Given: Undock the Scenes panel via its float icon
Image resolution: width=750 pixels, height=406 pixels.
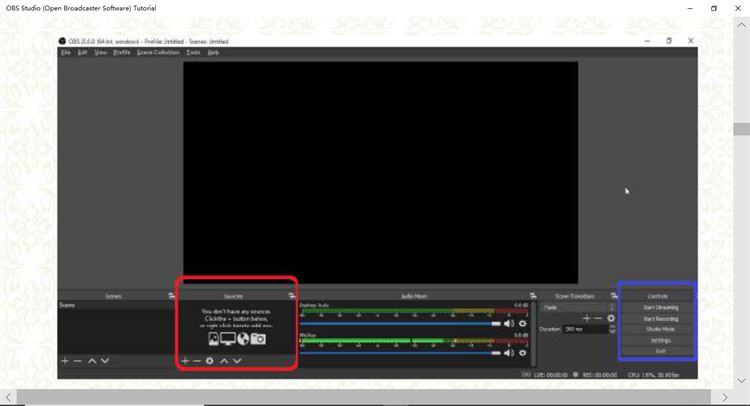Looking at the screenshot, I should 171,296.
